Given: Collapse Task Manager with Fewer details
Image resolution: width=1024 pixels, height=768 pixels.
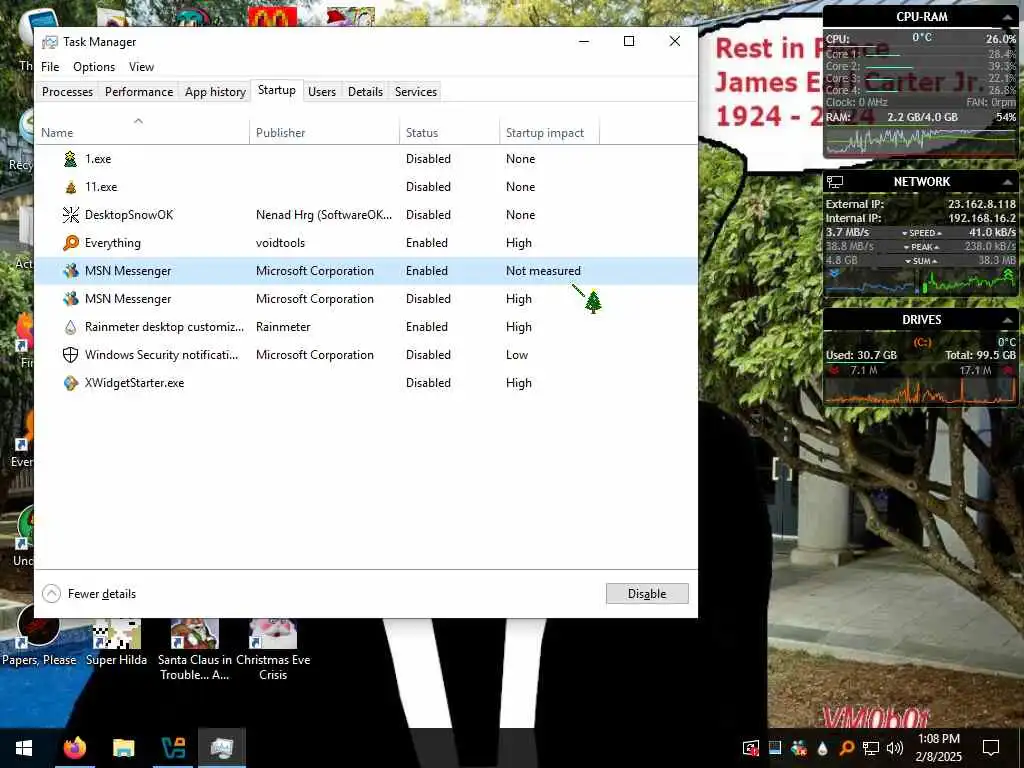Looking at the screenshot, I should coord(89,594).
